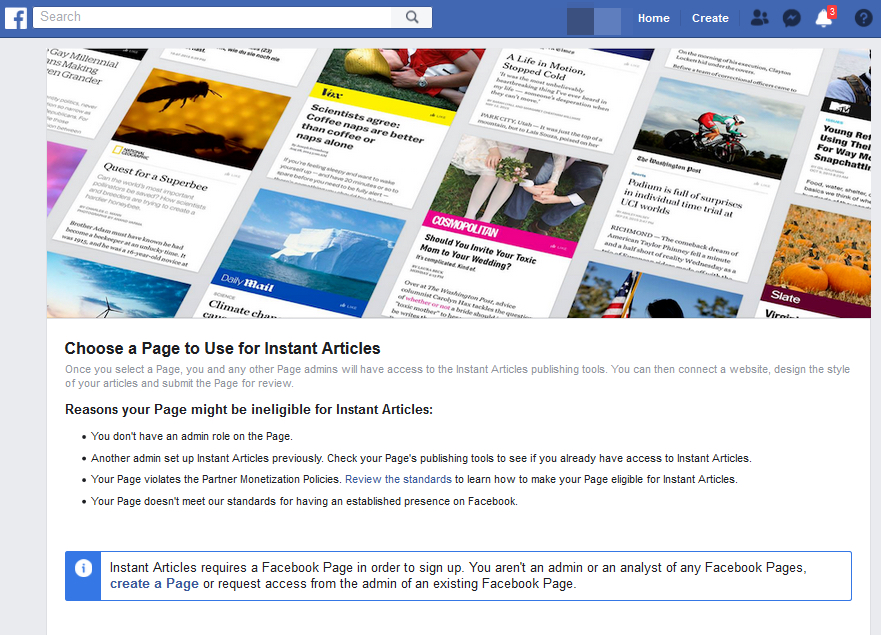Follow the 'create a Page' link
This screenshot has width=881, height=635.
tap(154, 584)
